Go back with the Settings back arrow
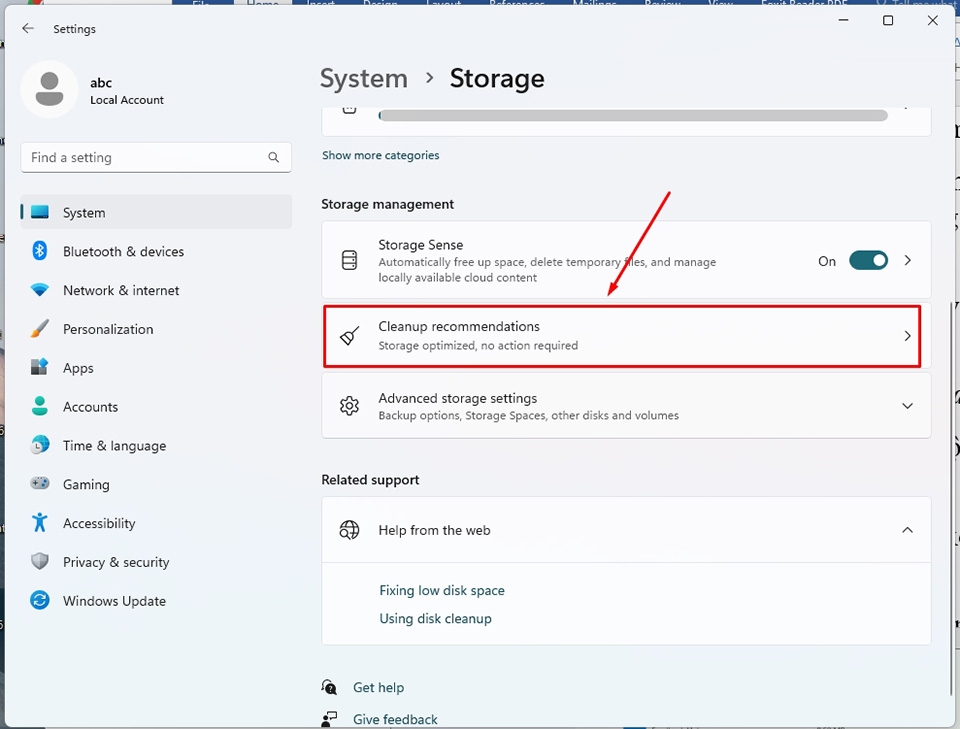The height and width of the screenshot is (729, 960). click(28, 28)
